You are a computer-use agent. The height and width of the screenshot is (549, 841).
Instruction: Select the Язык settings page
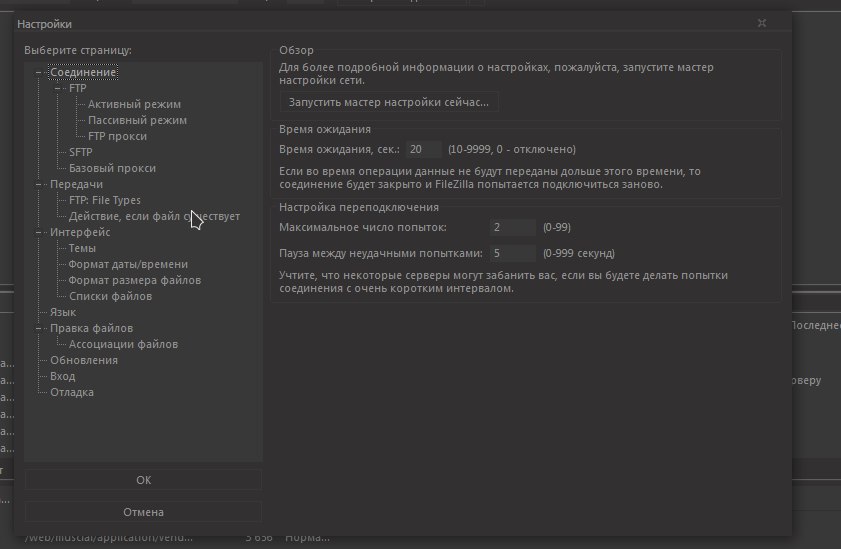pyautogui.click(x=63, y=312)
